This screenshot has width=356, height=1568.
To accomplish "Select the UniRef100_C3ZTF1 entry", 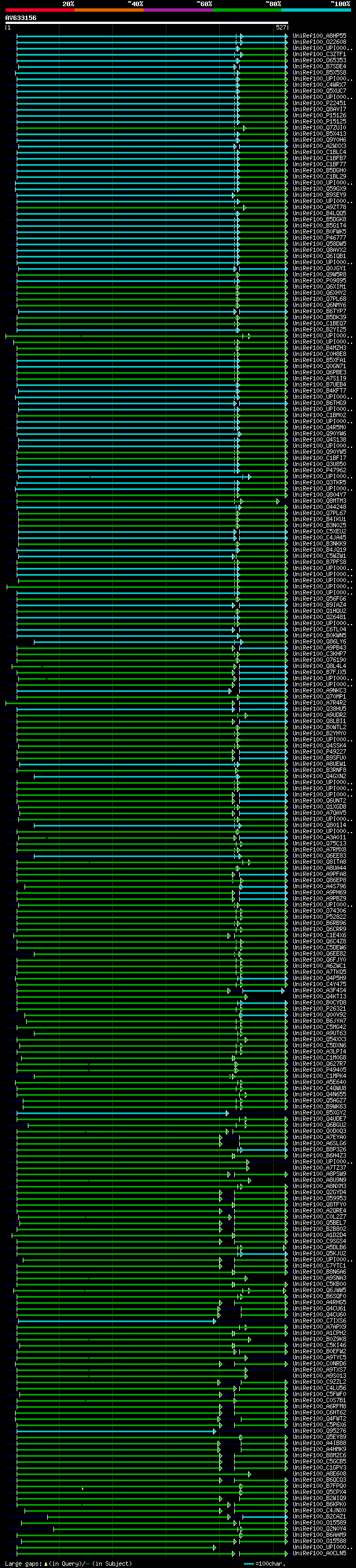I will (319, 54).
